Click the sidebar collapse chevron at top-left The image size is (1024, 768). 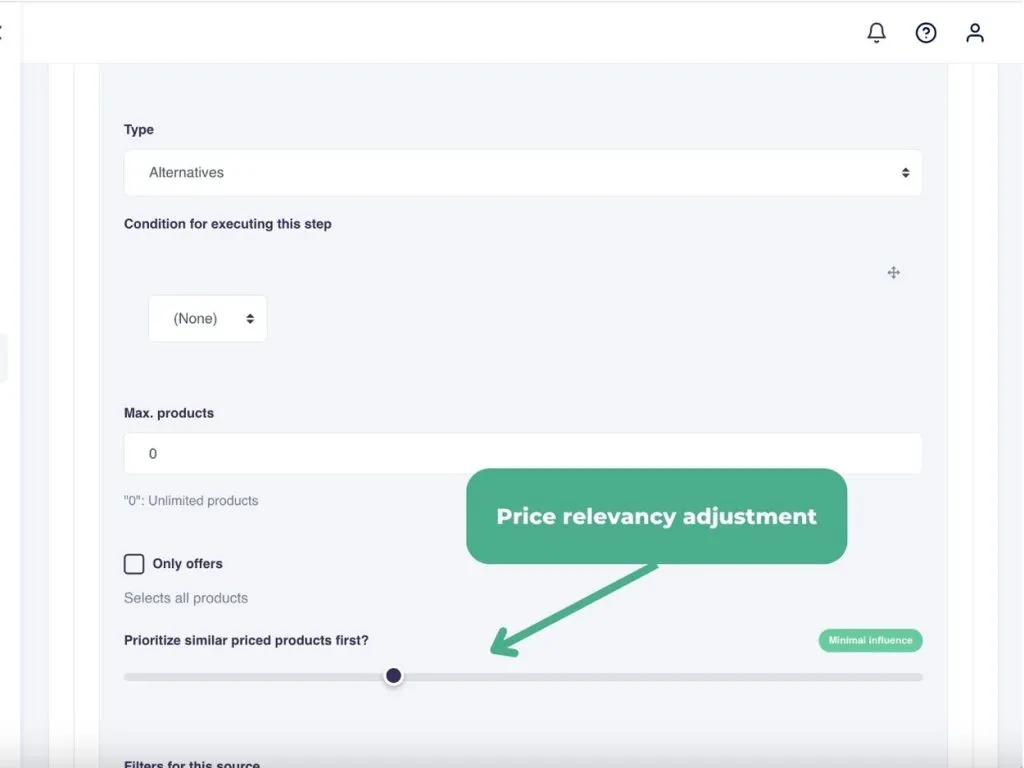tap(3, 33)
